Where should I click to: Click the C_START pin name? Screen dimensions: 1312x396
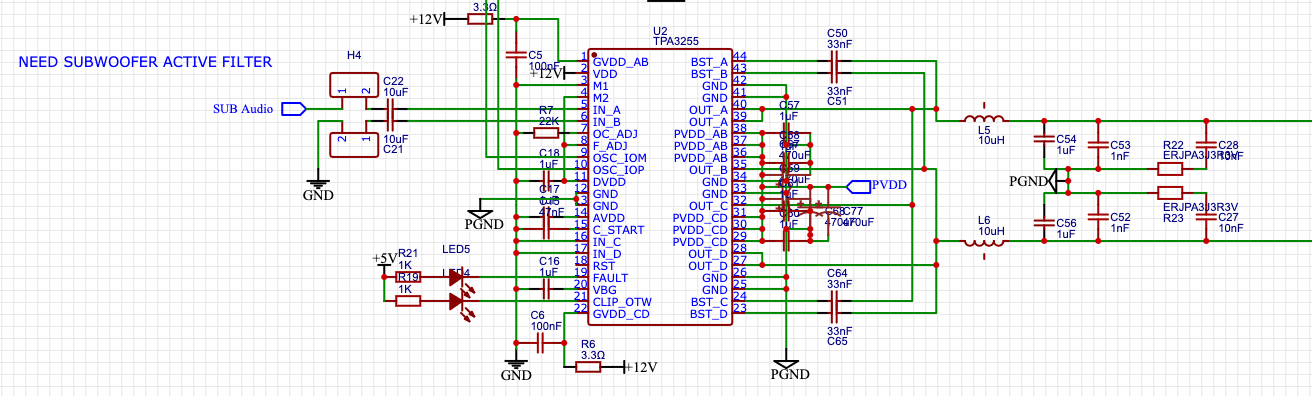tap(618, 230)
